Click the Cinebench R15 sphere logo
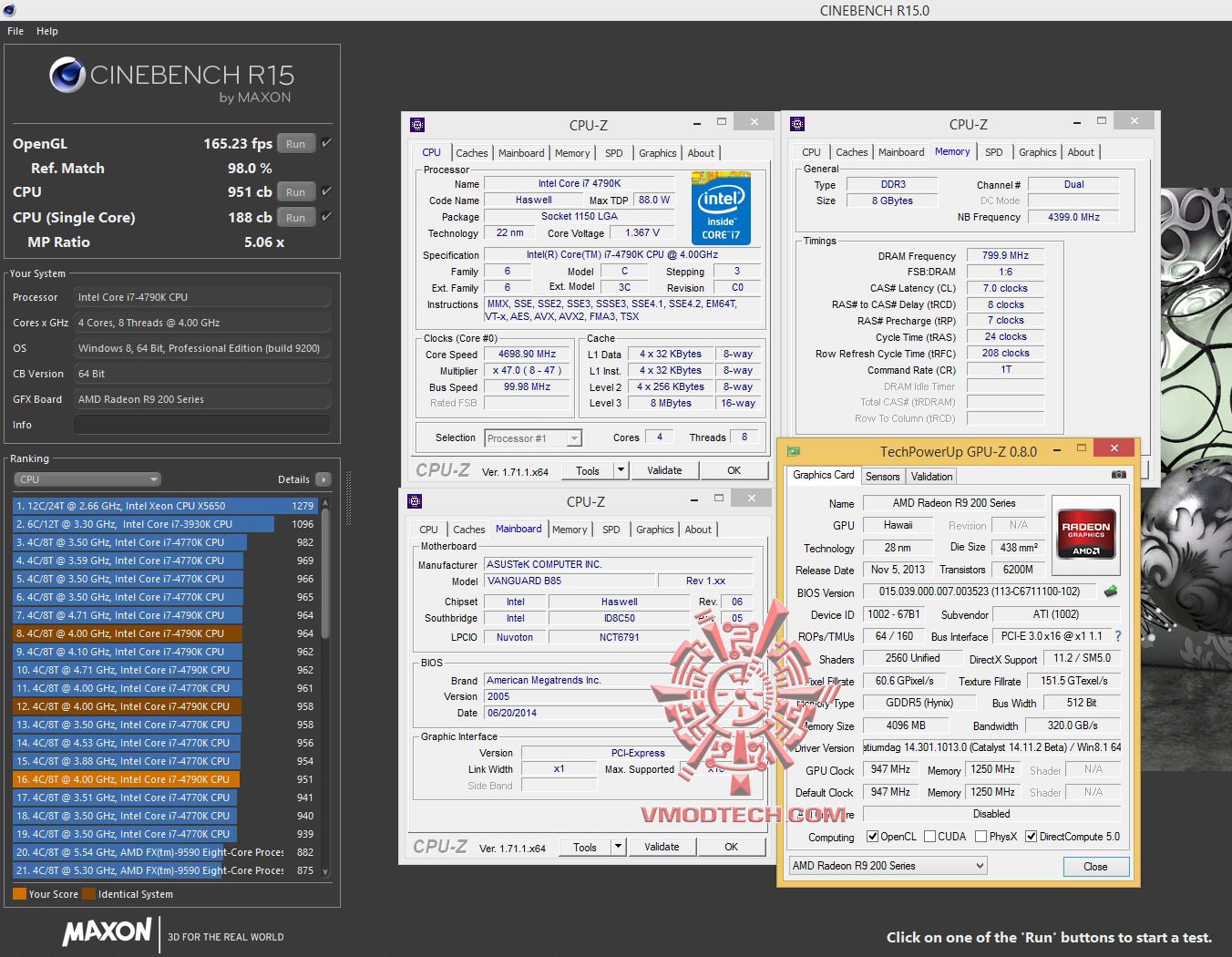 (x=67, y=76)
